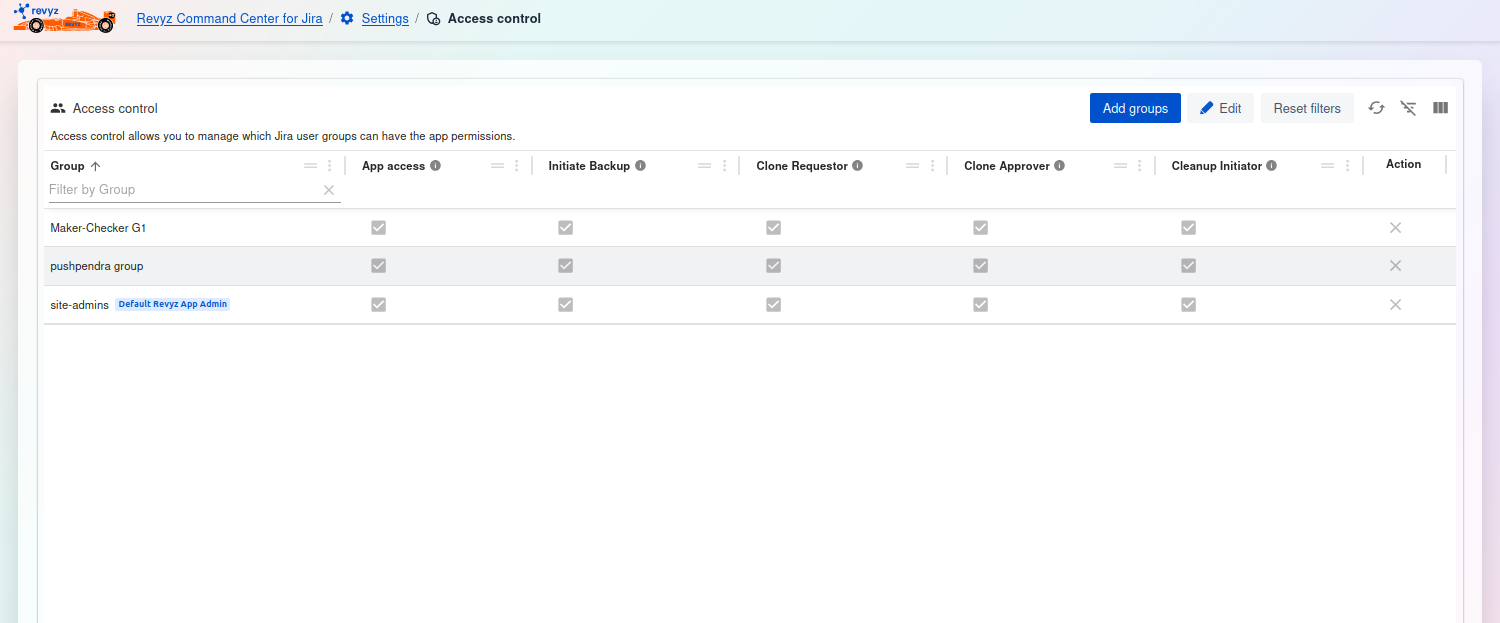Toggle Clone Approver checkbox for site-admins
The image size is (1500, 623).
pyautogui.click(x=980, y=305)
